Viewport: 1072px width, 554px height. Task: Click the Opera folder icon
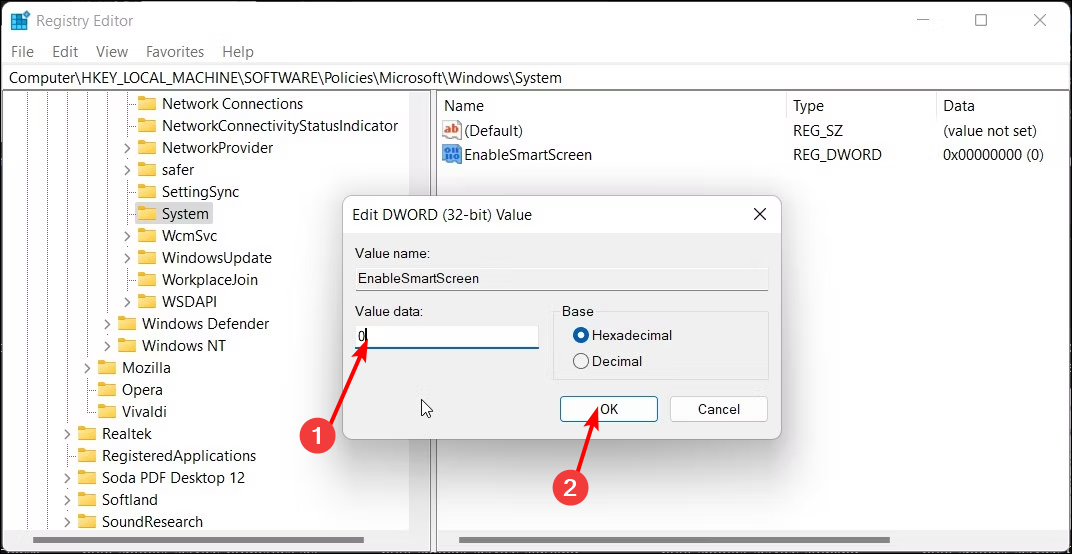[107, 390]
